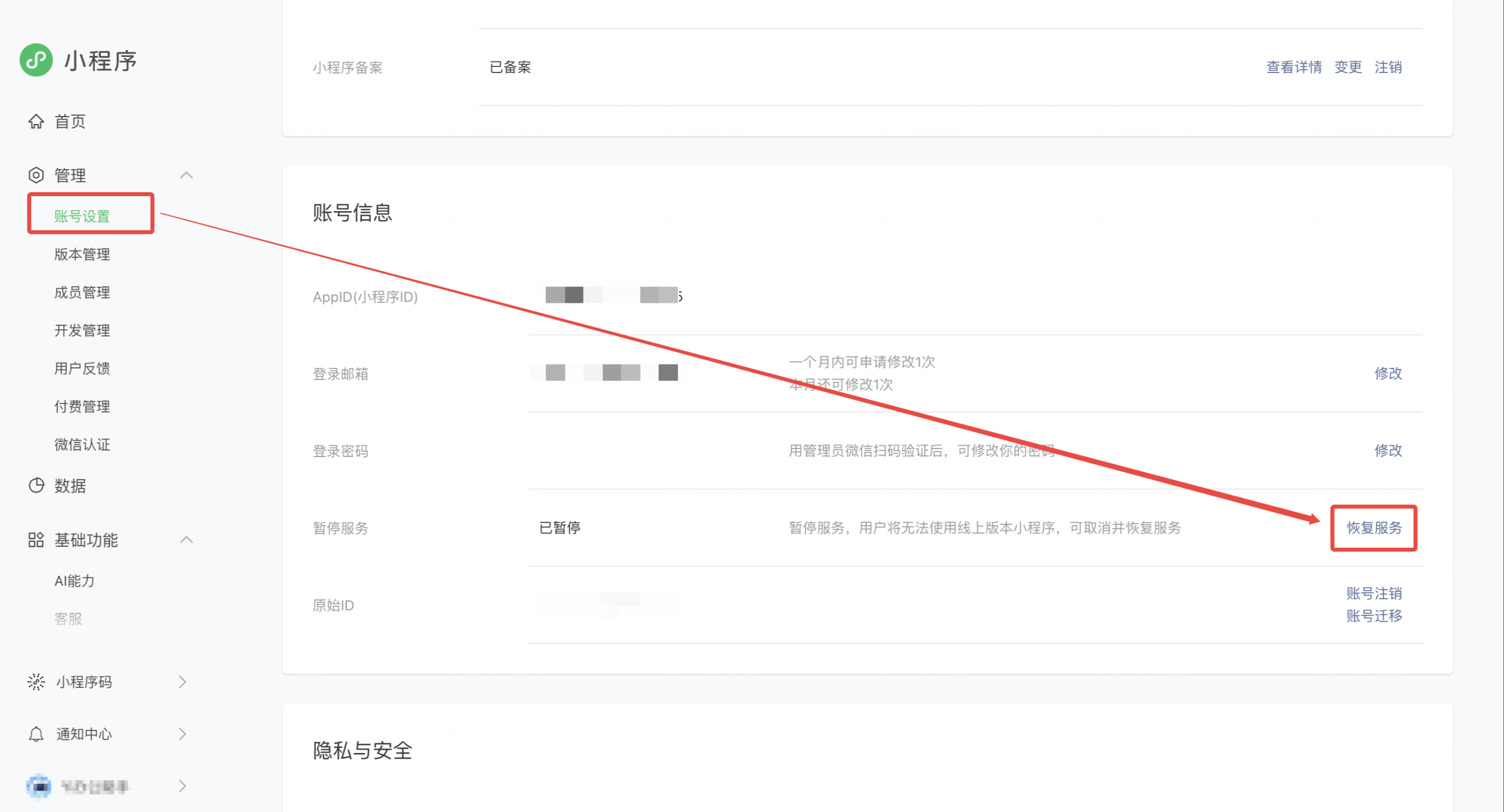The width and height of the screenshot is (1504, 812).
Task: Click the blurred 登录邮箱 value
Action: pos(604,372)
